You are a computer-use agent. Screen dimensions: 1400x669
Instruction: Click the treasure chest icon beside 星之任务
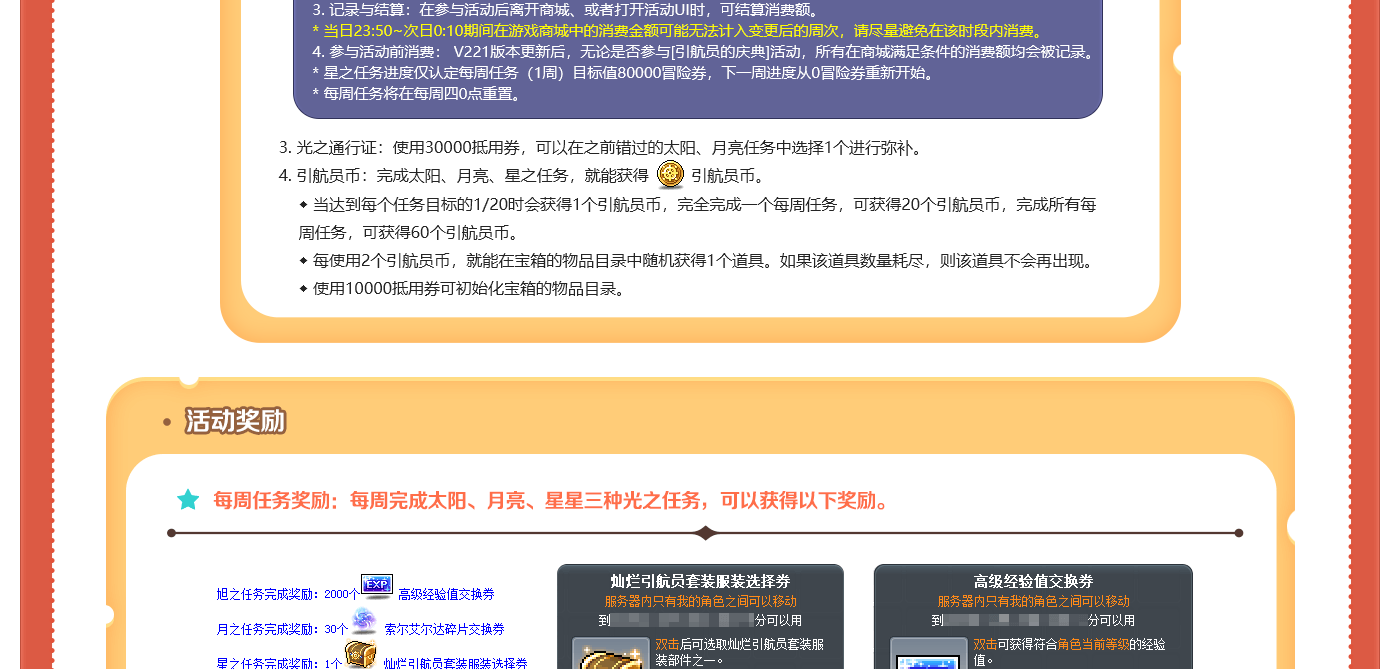360,656
